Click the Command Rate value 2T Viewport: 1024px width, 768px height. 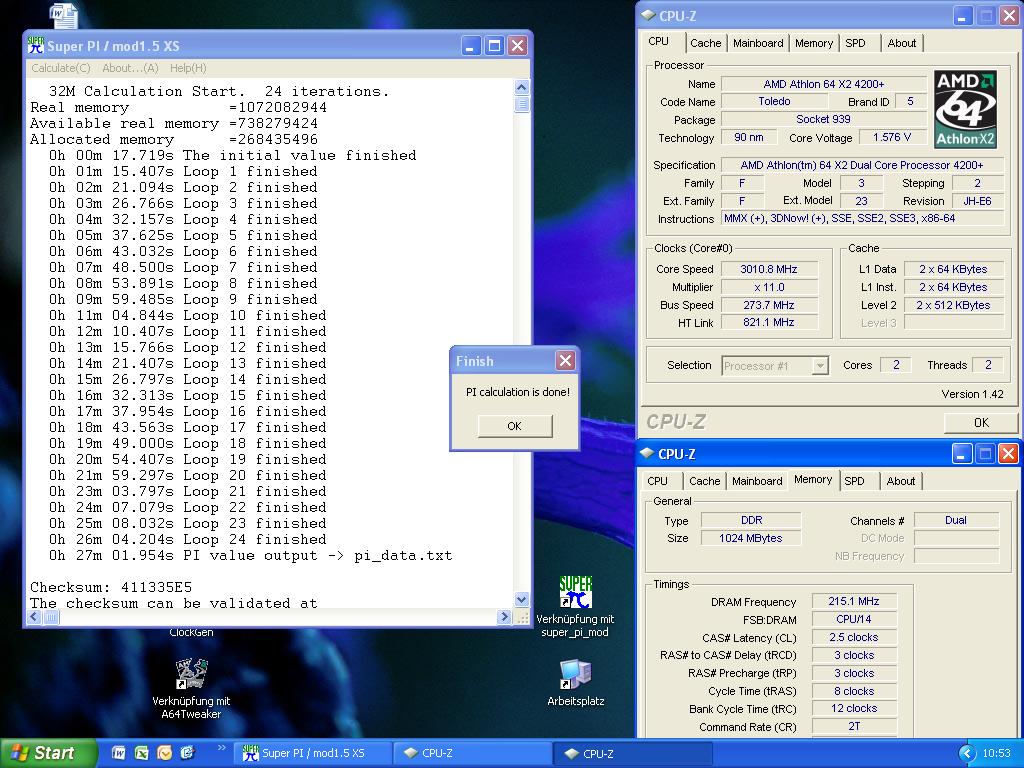pos(854,726)
